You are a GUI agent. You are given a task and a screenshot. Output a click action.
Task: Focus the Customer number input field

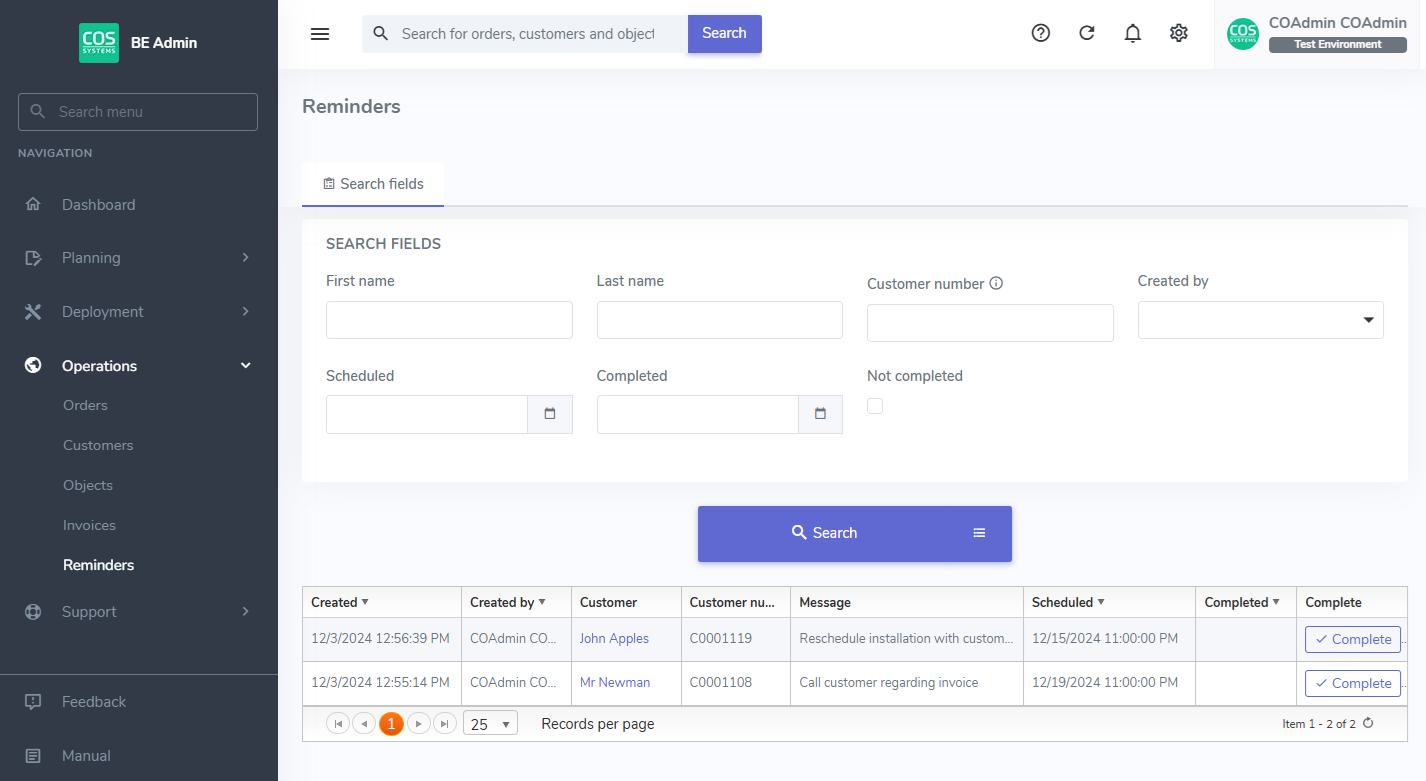990,323
